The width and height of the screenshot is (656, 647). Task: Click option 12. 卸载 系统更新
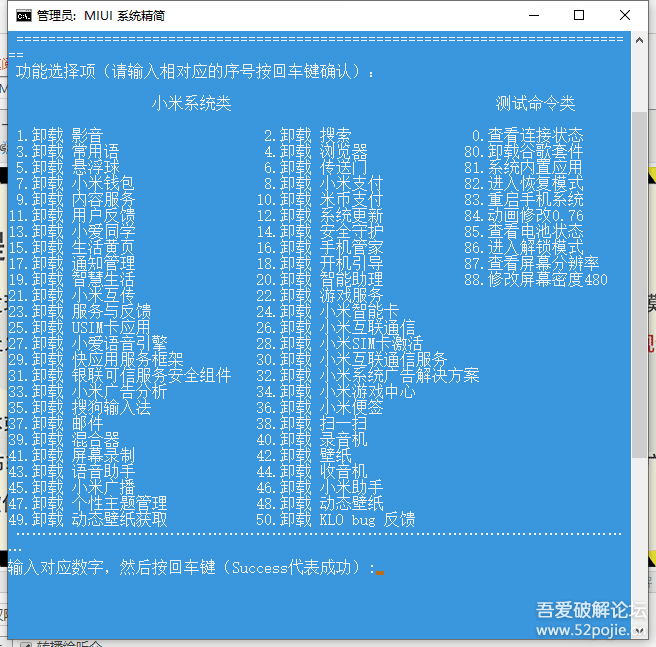coord(320,216)
